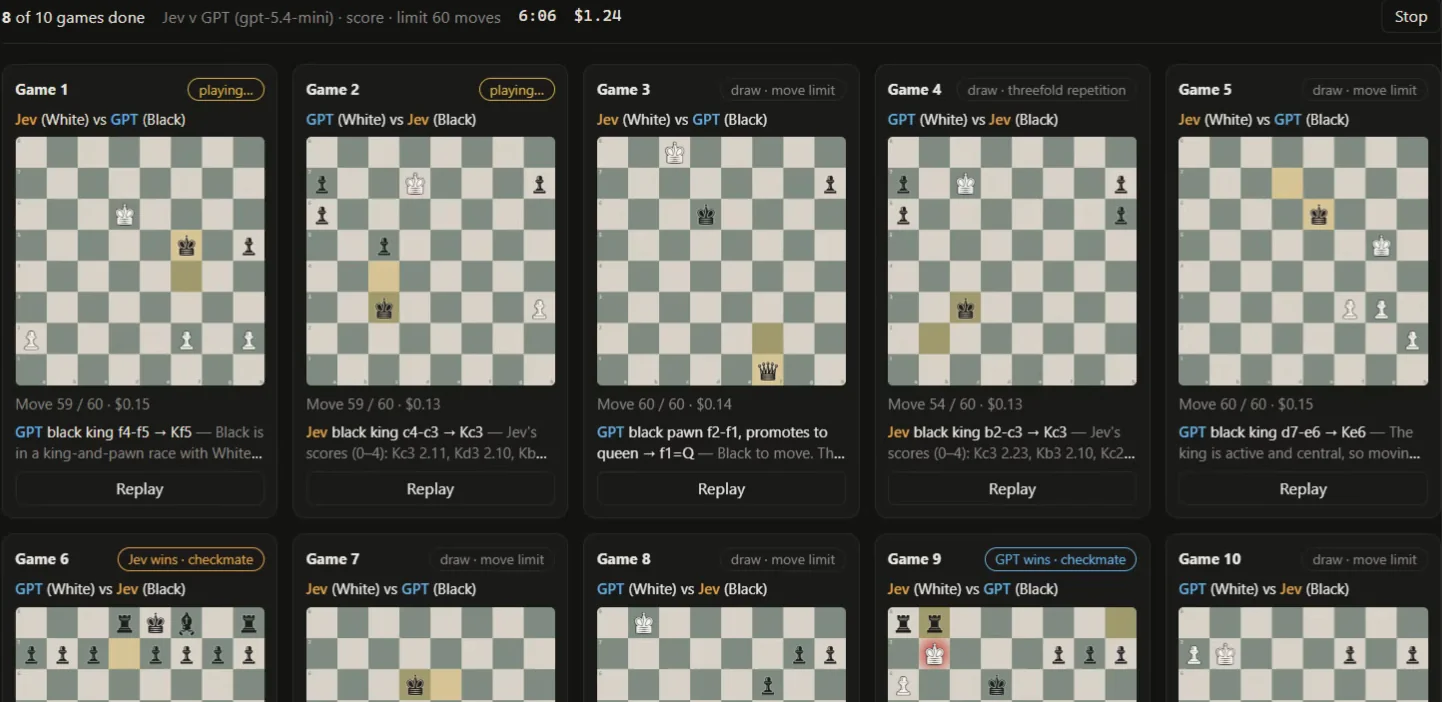Click the Game 8 title

click(x=624, y=560)
